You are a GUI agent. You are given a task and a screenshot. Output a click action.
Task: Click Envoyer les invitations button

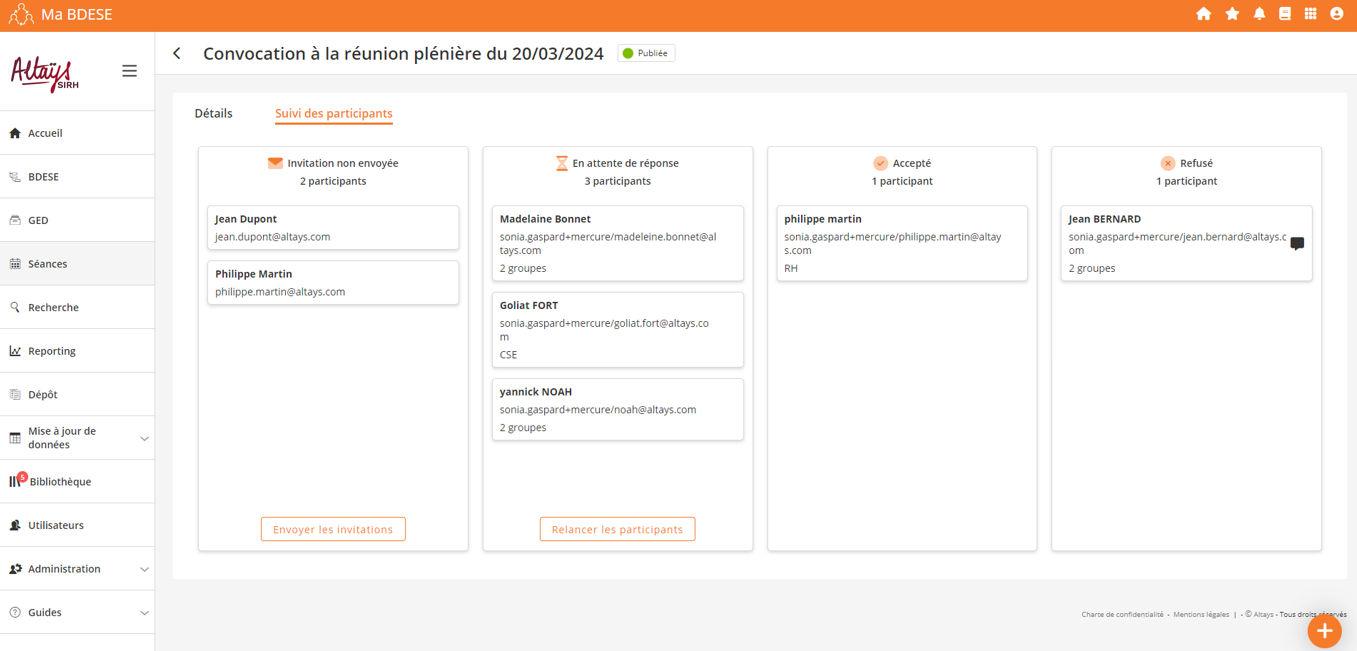tap(333, 529)
